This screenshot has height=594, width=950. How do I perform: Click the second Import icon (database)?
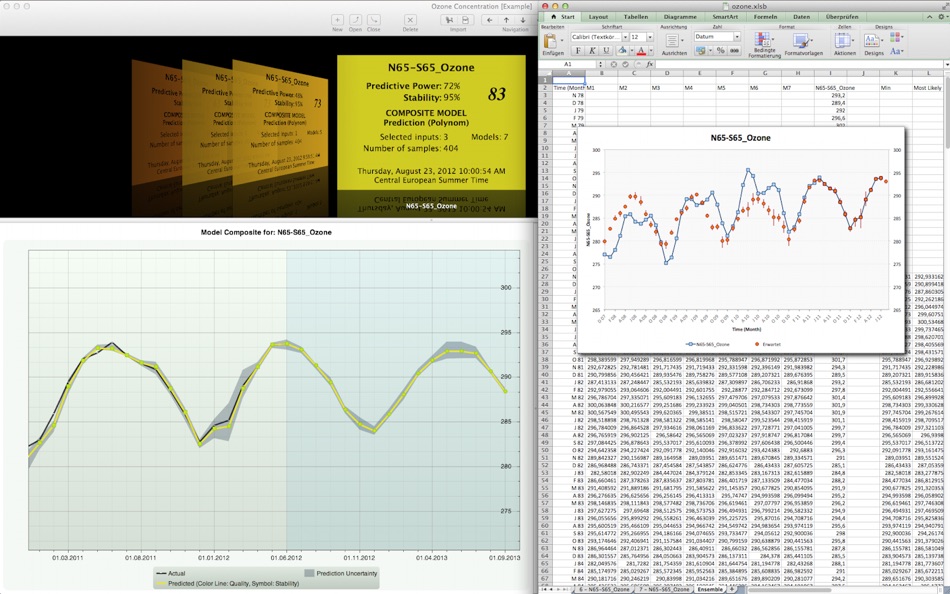point(465,20)
